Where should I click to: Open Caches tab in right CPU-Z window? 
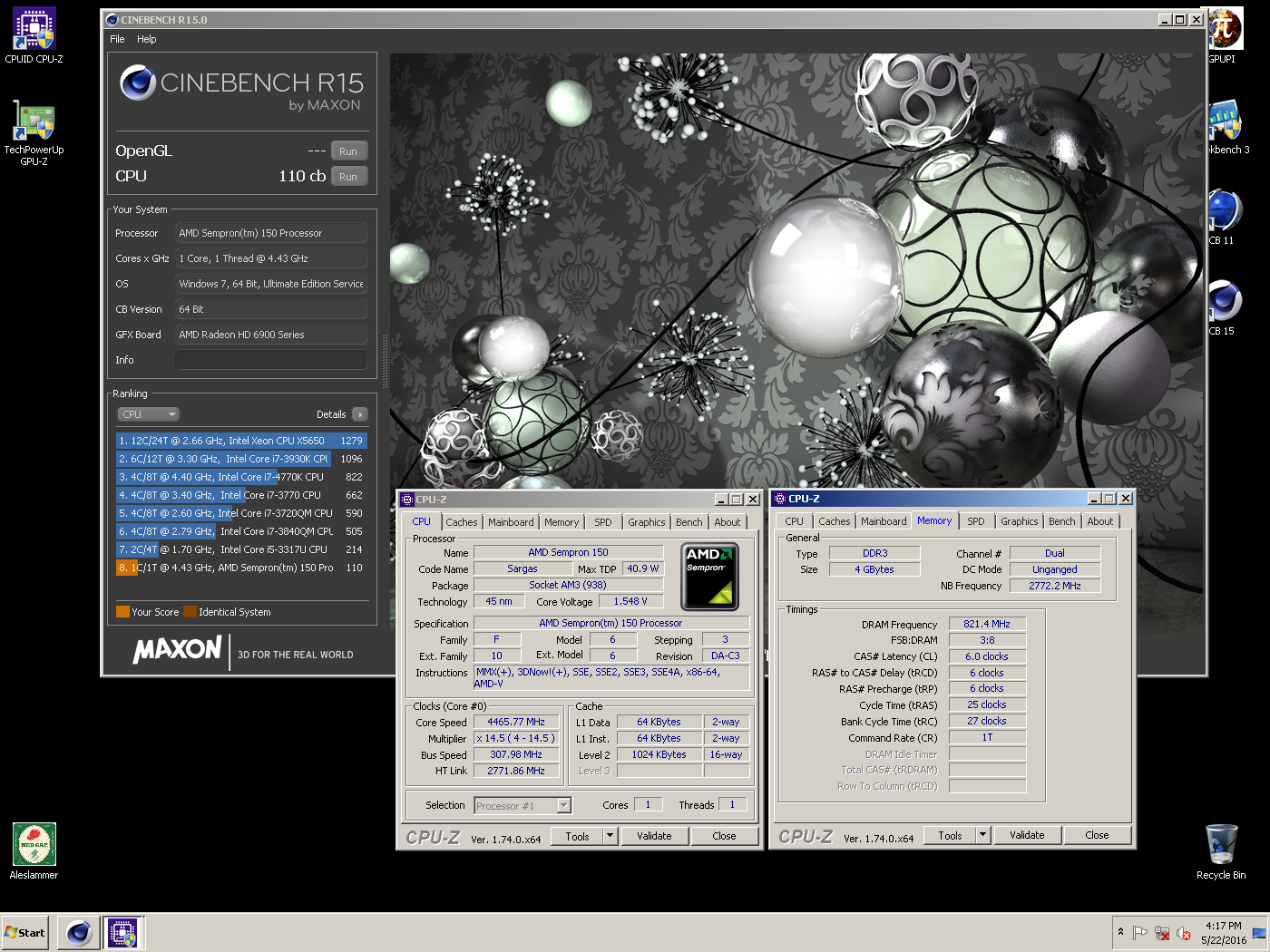coord(835,521)
